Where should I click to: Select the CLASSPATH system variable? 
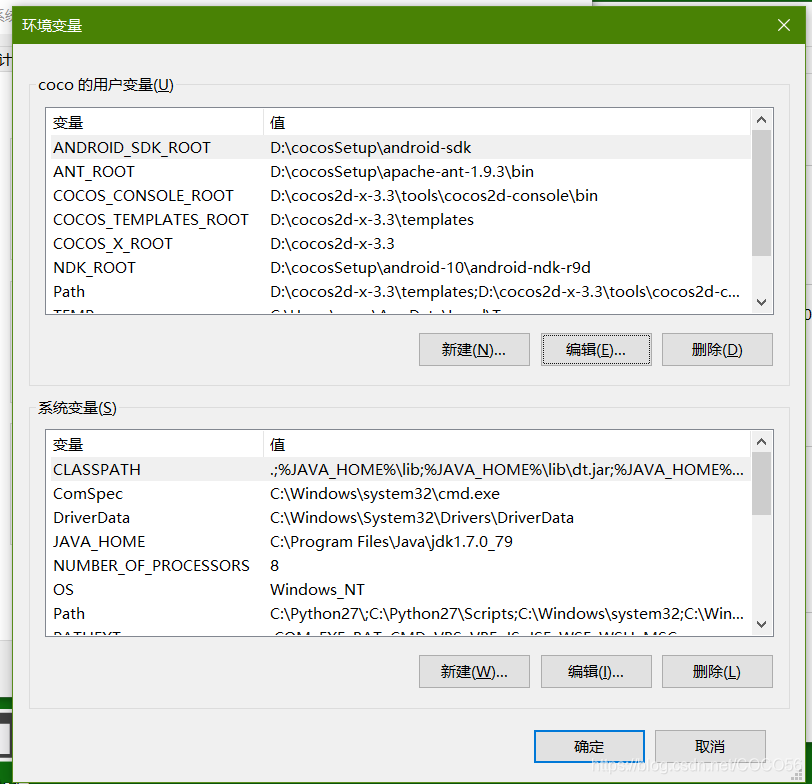click(x=400, y=470)
